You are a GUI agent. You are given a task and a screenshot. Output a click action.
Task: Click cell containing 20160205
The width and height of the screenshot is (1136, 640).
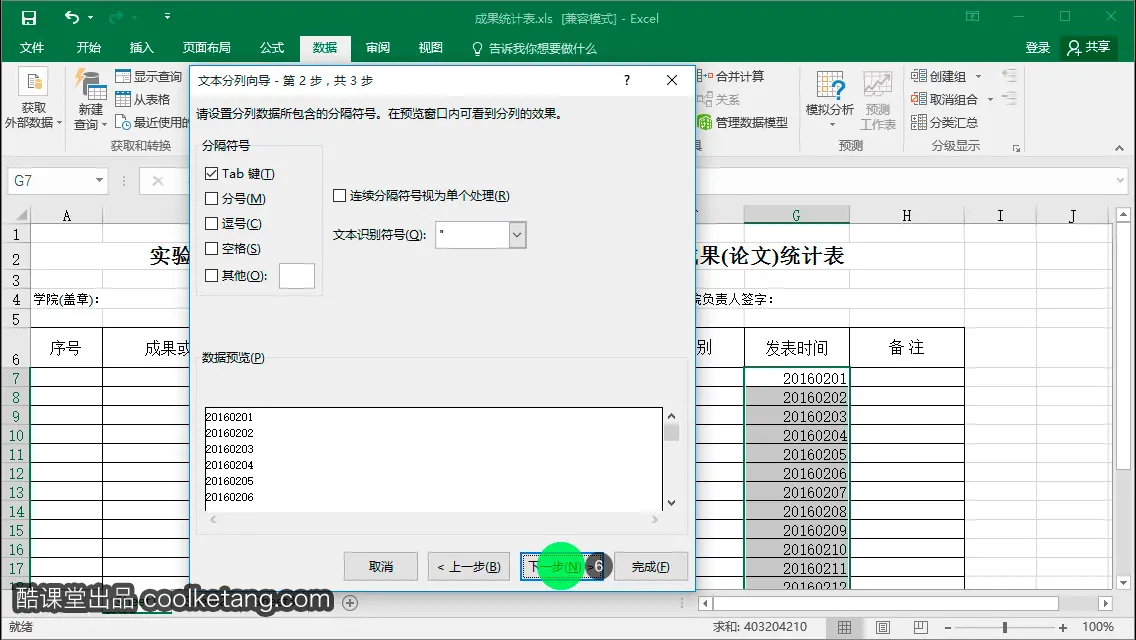pyautogui.click(x=797, y=454)
